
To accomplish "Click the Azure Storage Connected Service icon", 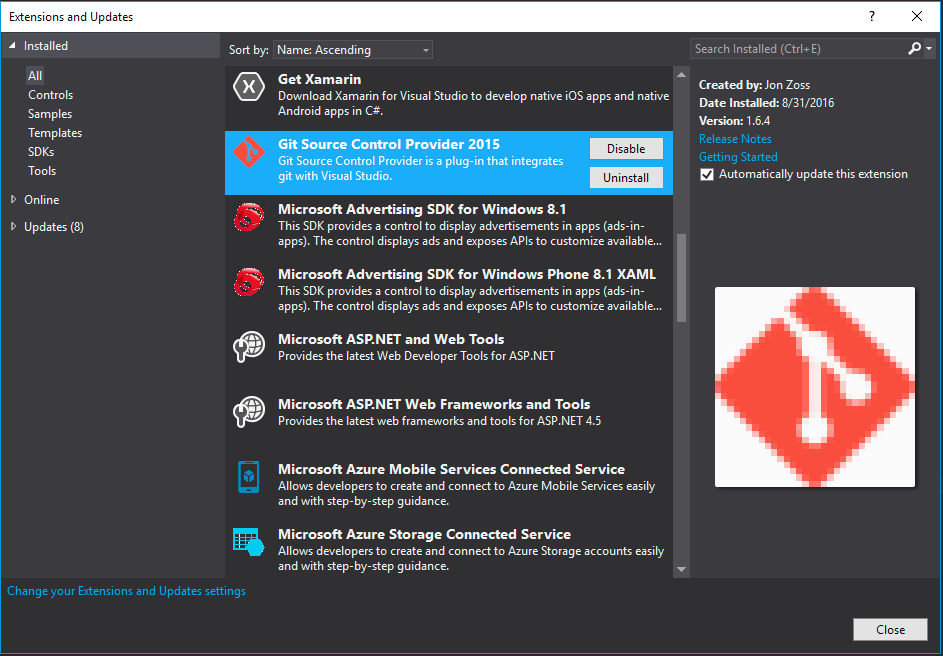I will (248, 542).
